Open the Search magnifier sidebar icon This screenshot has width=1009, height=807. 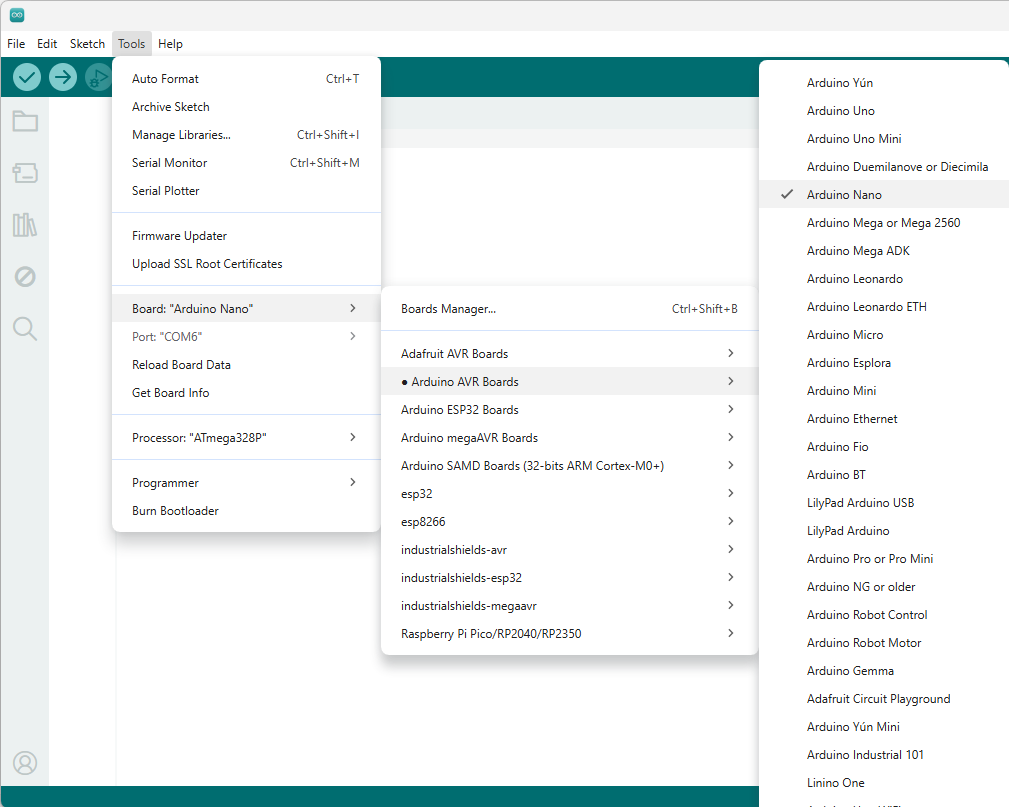25,328
